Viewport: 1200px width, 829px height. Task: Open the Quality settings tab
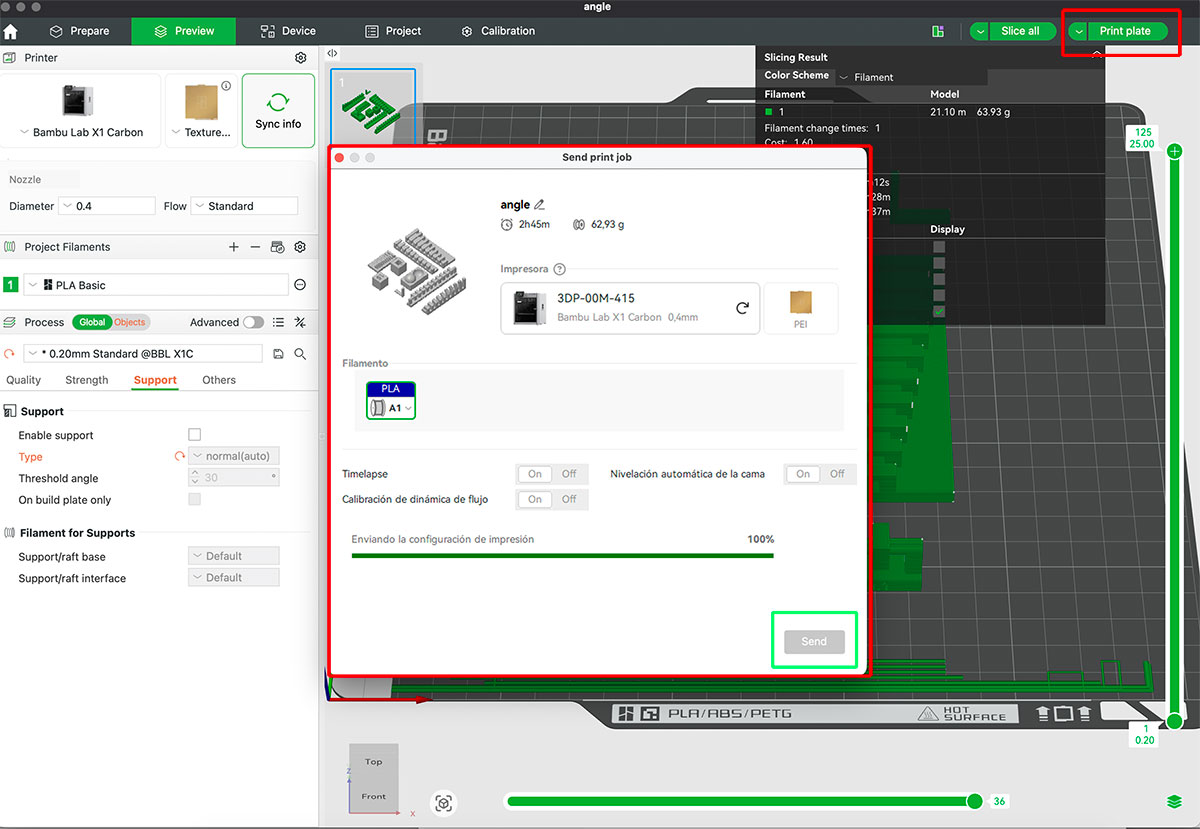coord(24,380)
